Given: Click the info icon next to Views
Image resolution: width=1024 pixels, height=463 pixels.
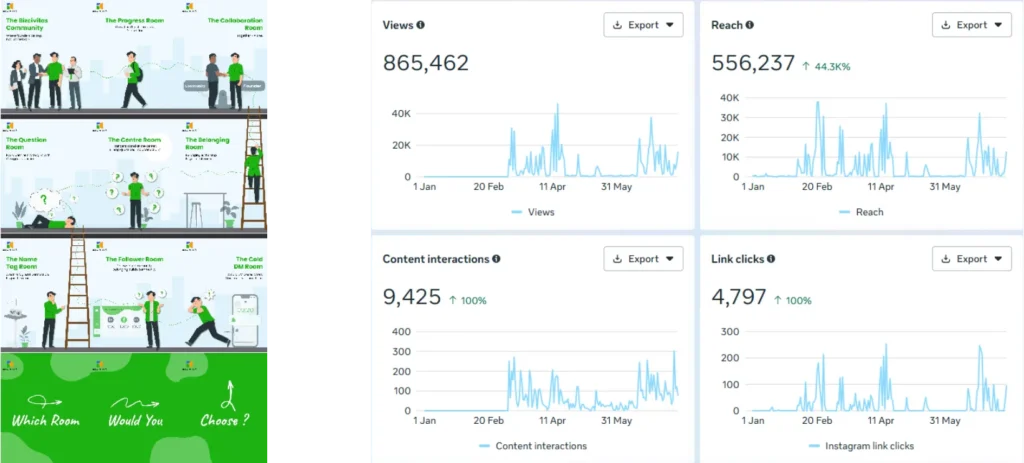Looking at the screenshot, I should pyautogui.click(x=420, y=25).
